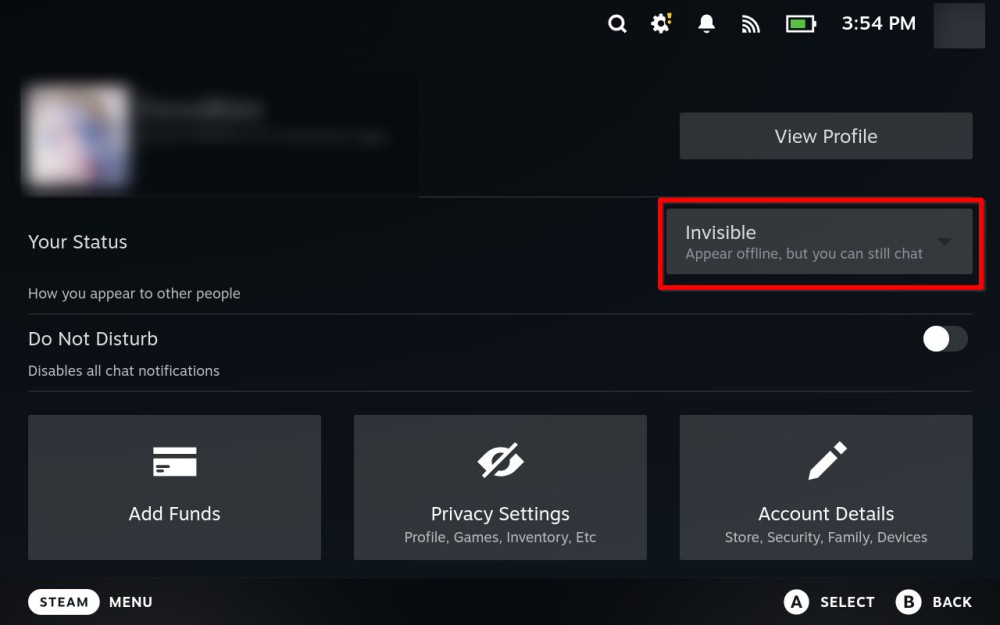Select the Add Funds card icon
This screenshot has height=625, width=1000.
tap(174, 462)
